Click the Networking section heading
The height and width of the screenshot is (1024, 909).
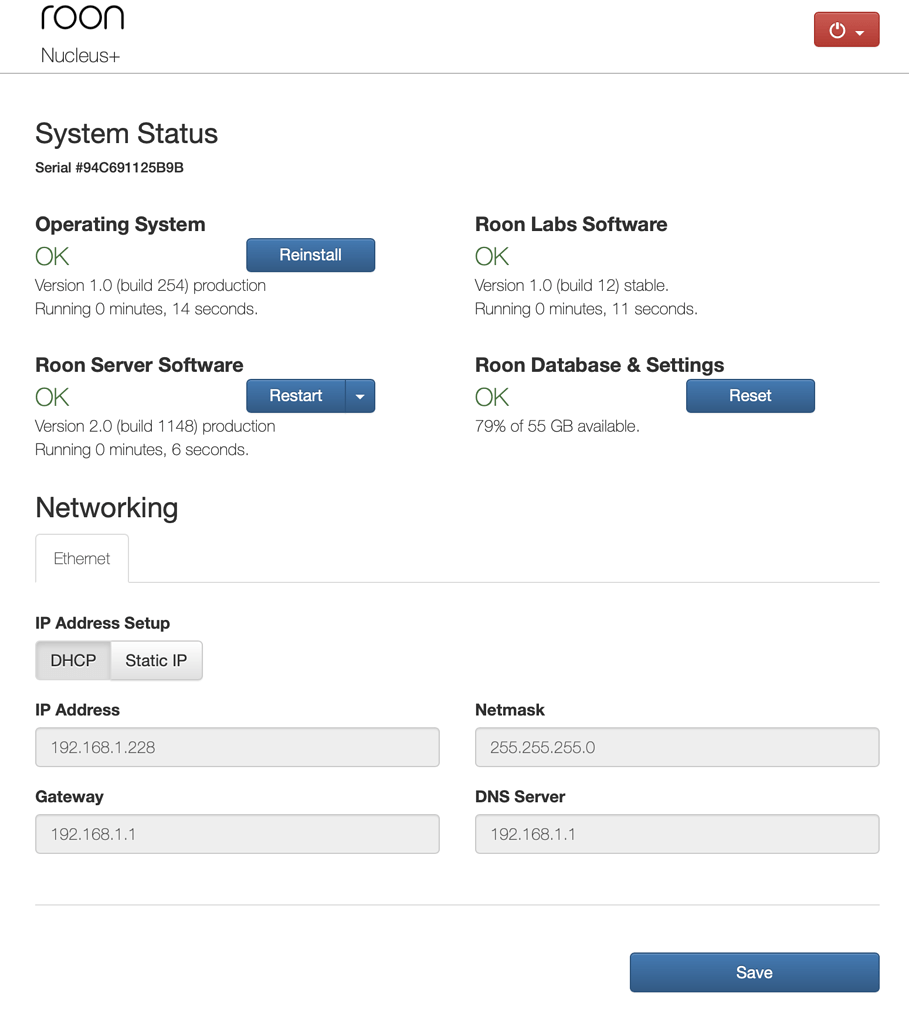[106, 508]
